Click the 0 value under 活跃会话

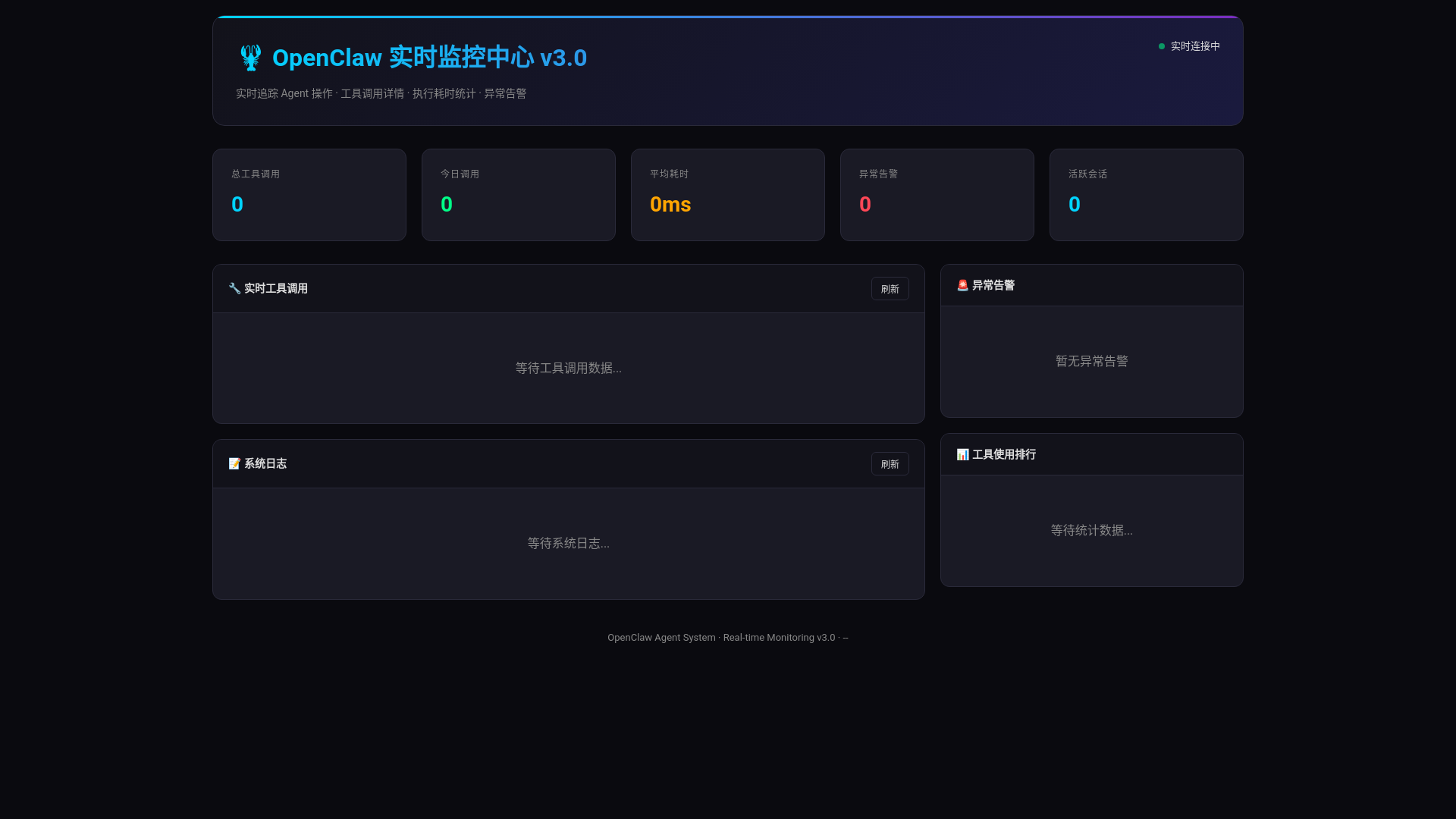tap(1075, 204)
